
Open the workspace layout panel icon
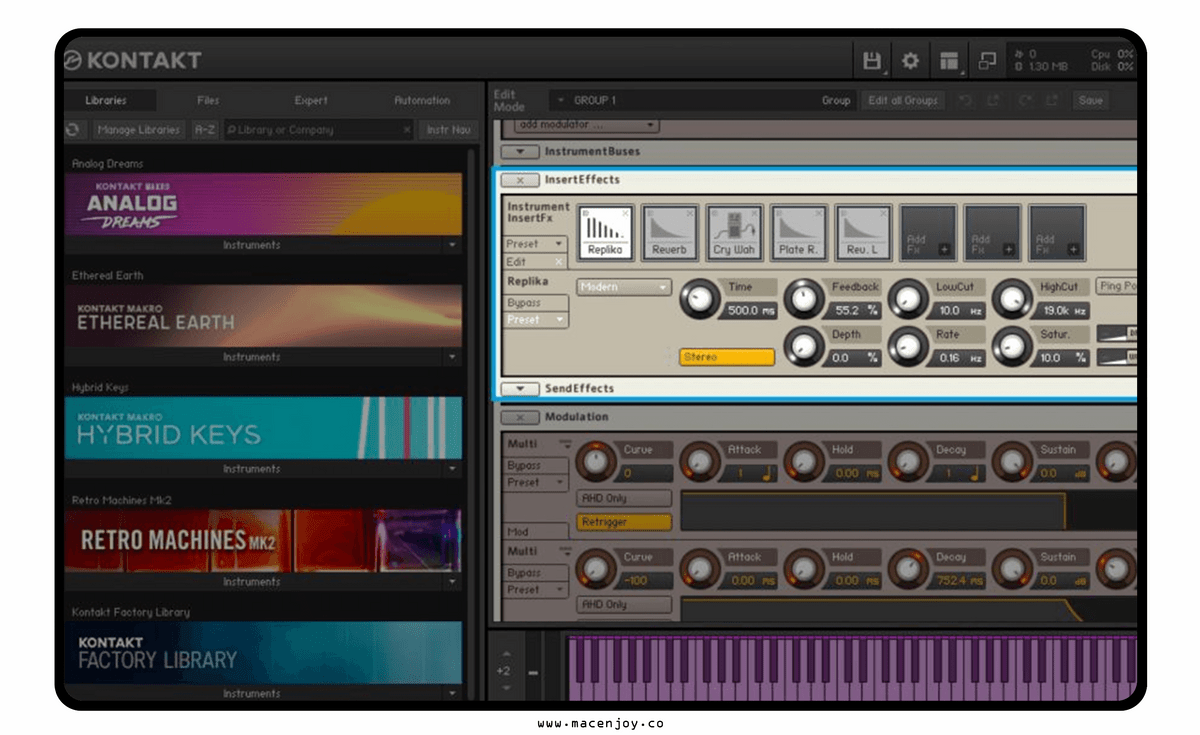949,61
